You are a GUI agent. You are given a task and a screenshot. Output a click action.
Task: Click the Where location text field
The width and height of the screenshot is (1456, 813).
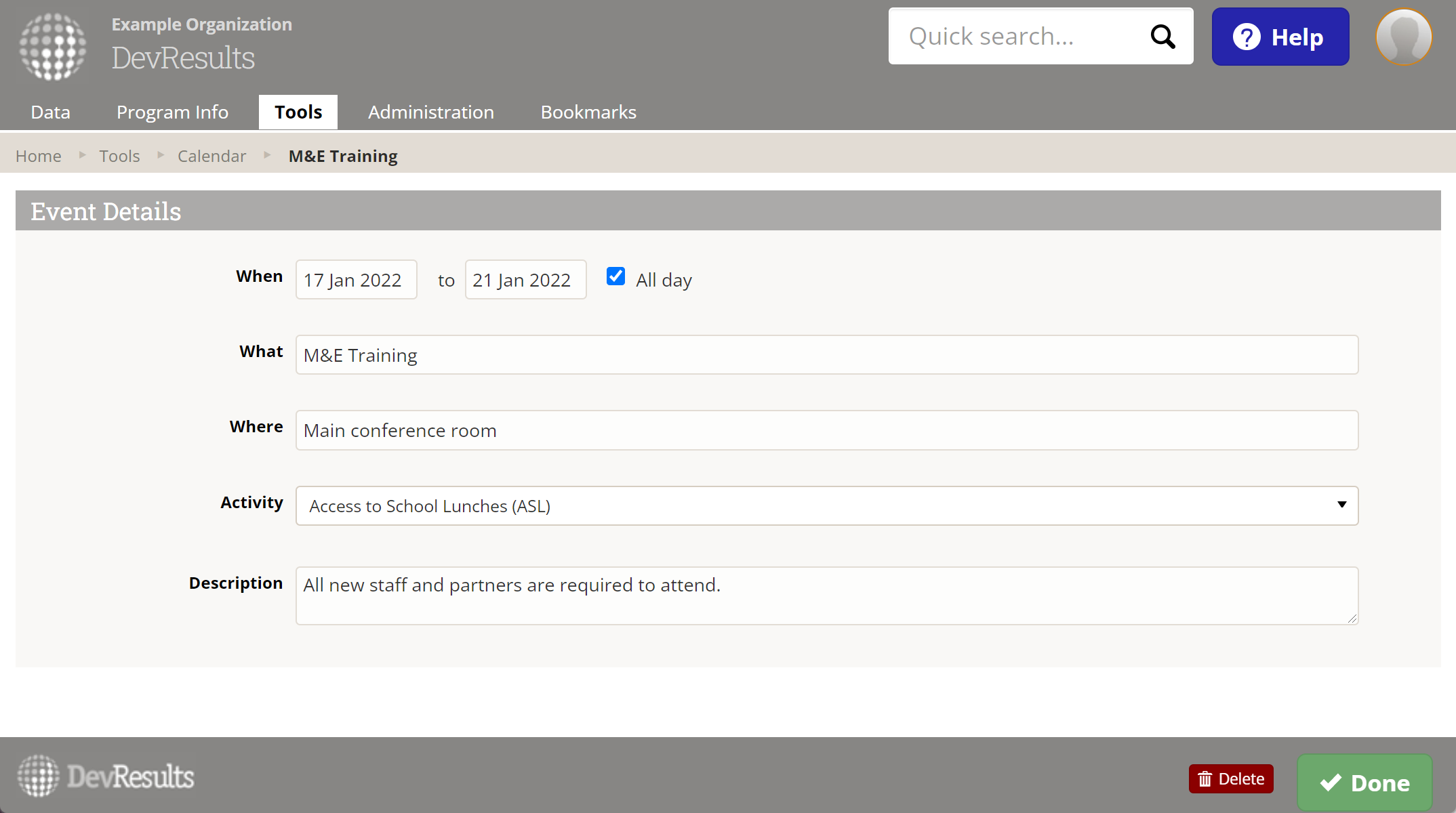coord(826,430)
